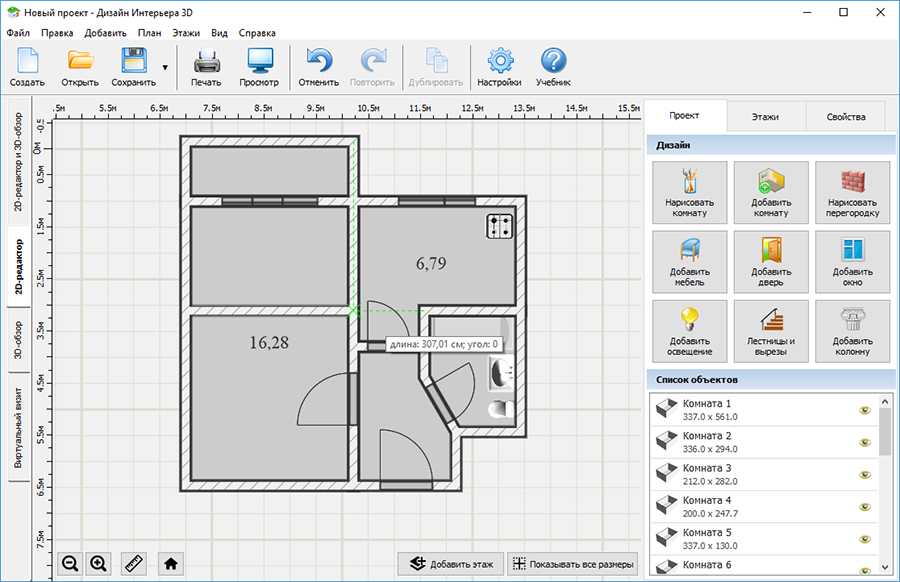Toggle visibility eye for Комната 5
This screenshot has height=582, width=900.
click(x=865, y=539)
